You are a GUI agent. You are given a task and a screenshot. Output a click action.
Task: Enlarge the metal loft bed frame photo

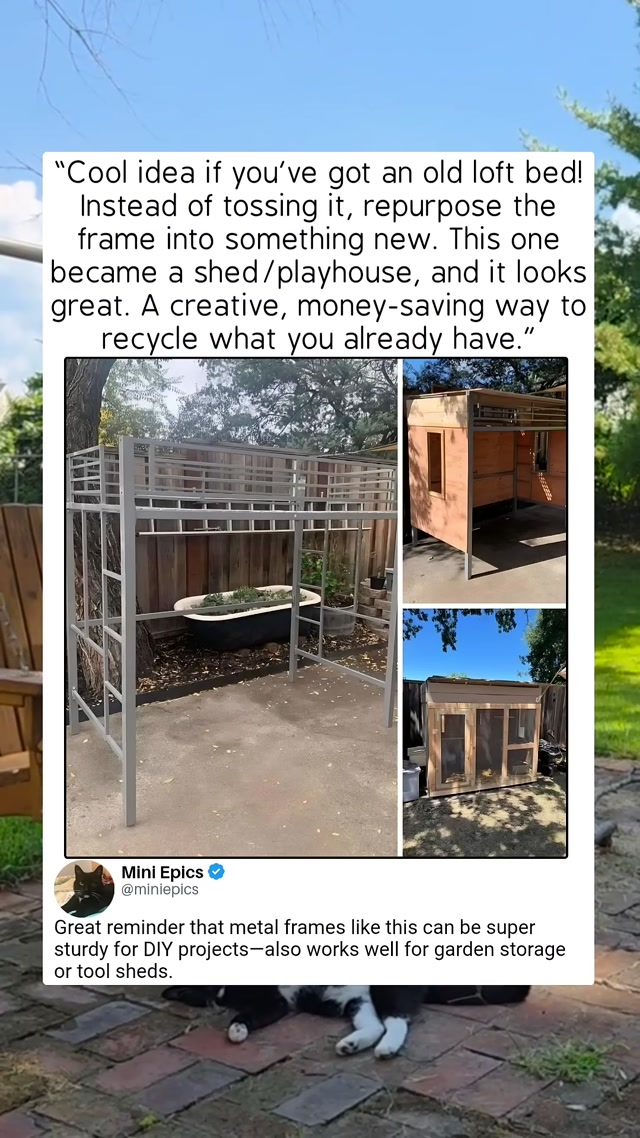232,607
